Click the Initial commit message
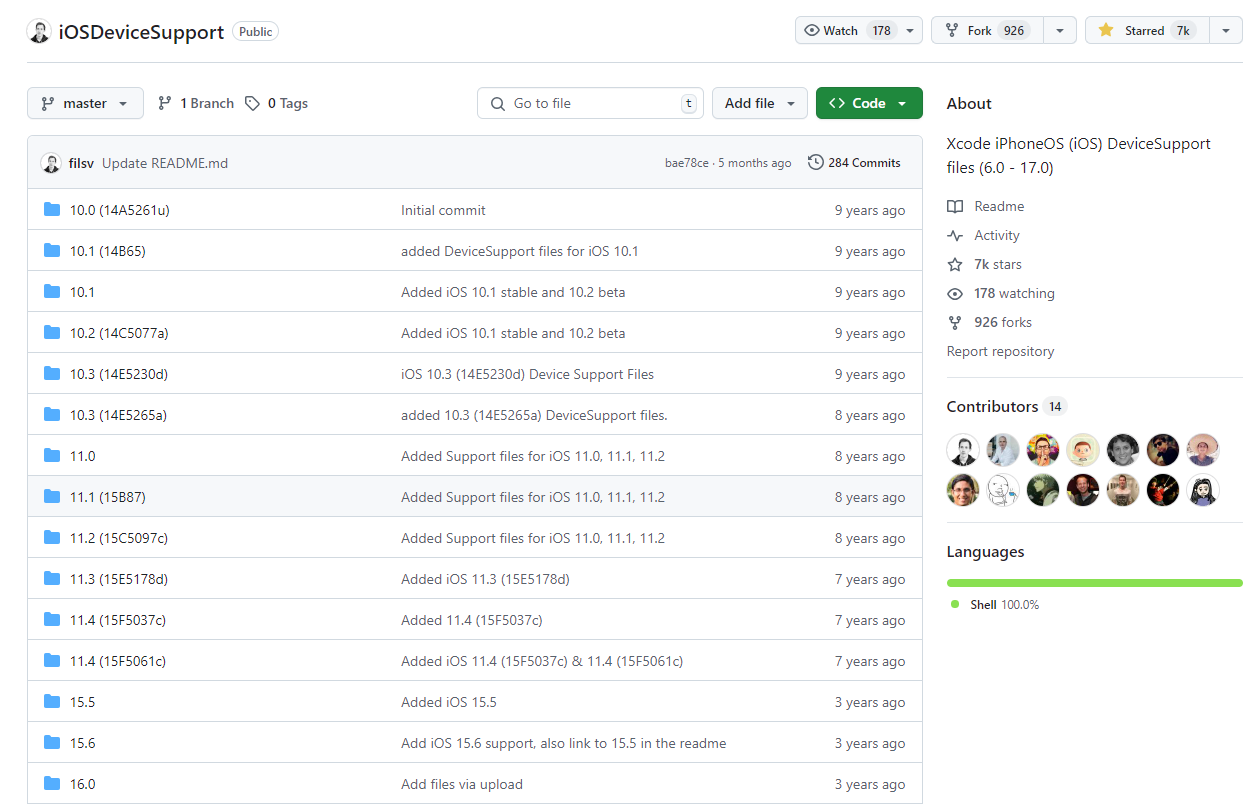This screenshot has width=1260, height=804. (x=443, y=210)
